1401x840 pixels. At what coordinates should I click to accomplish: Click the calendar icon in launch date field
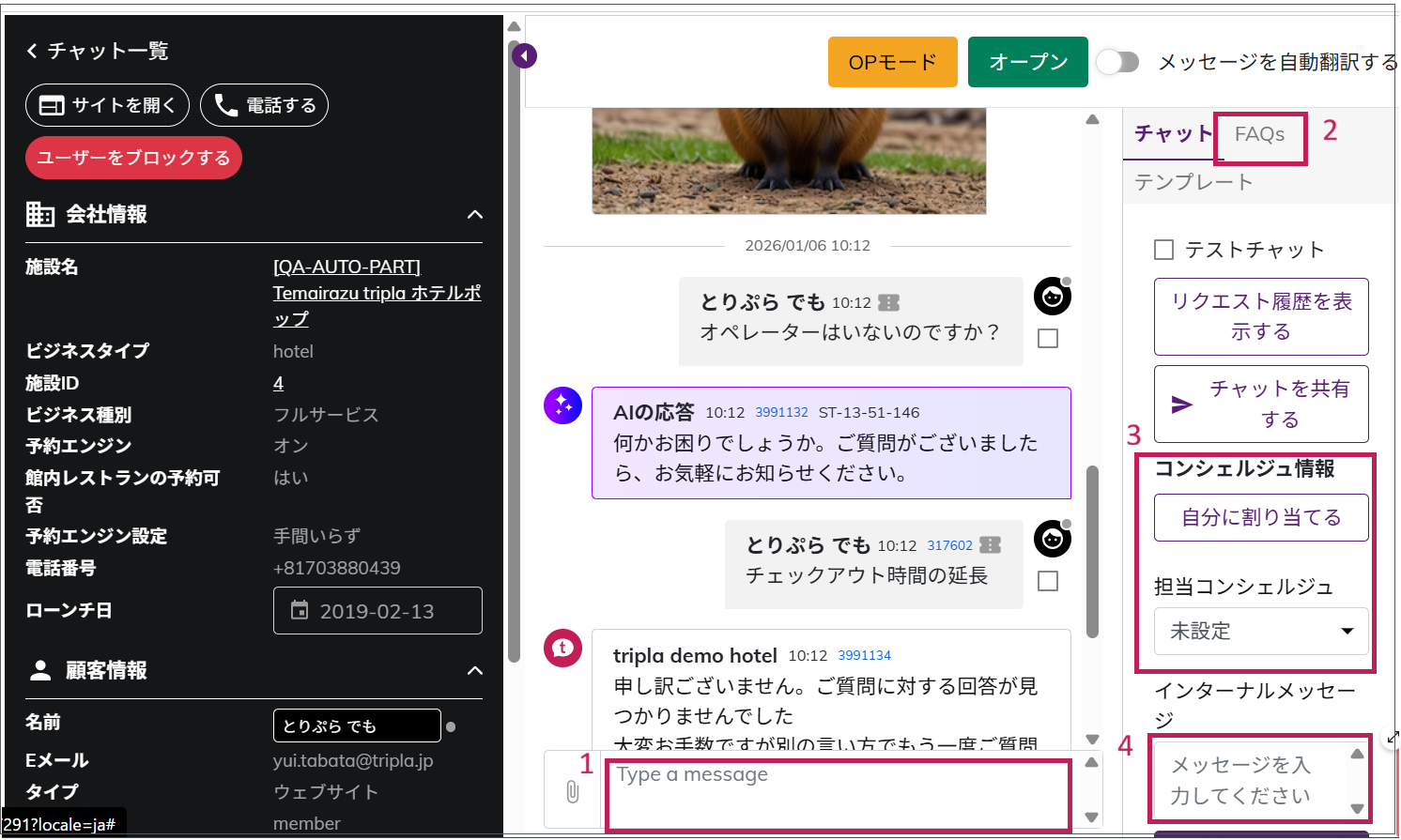coord(300,611)
